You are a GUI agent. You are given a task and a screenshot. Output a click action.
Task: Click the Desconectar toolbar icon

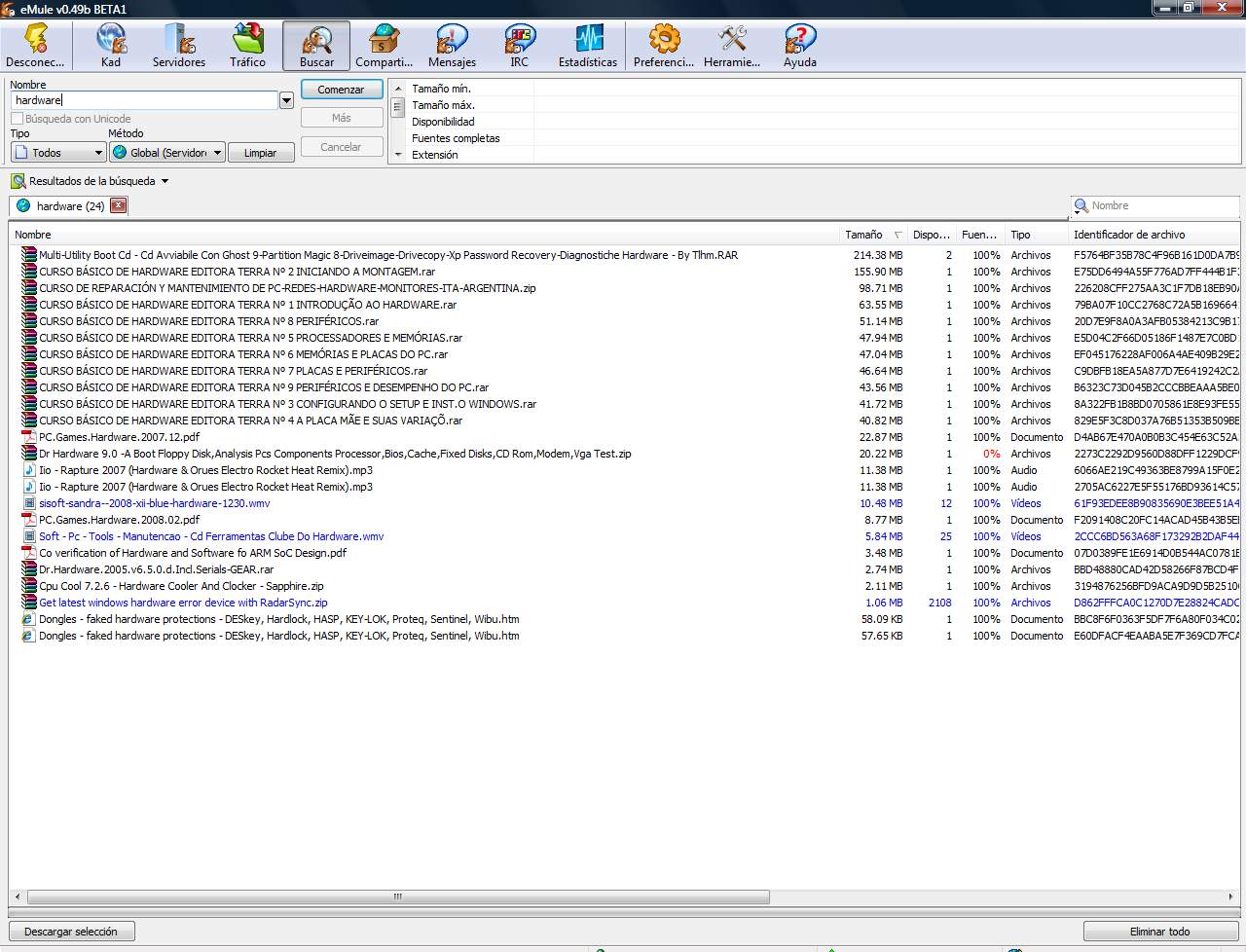[x=35, y=46]
